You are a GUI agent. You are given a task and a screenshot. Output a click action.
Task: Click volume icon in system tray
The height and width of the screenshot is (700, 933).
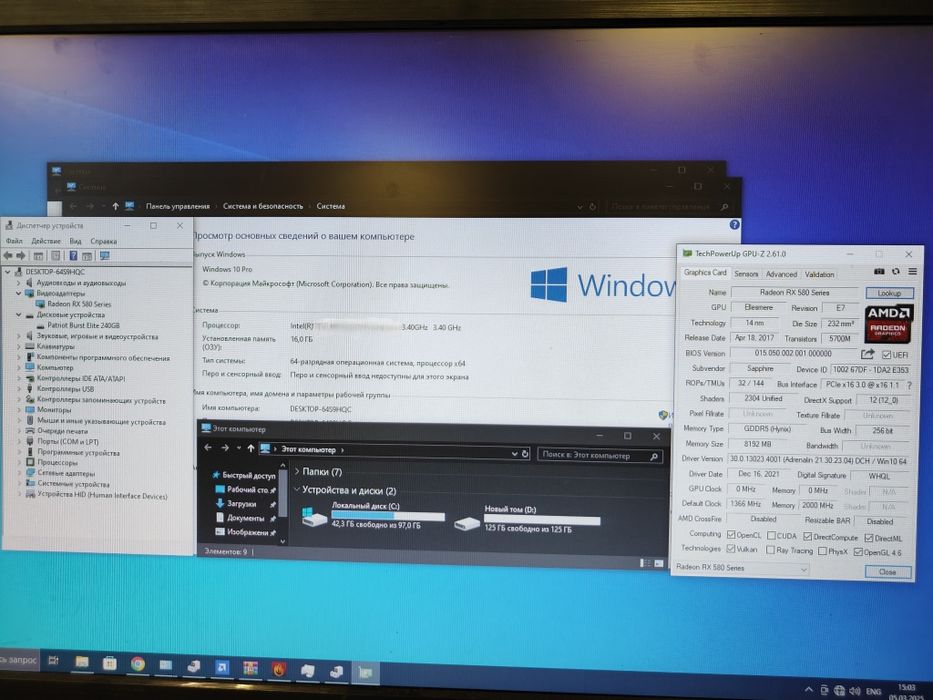(855, 690)
